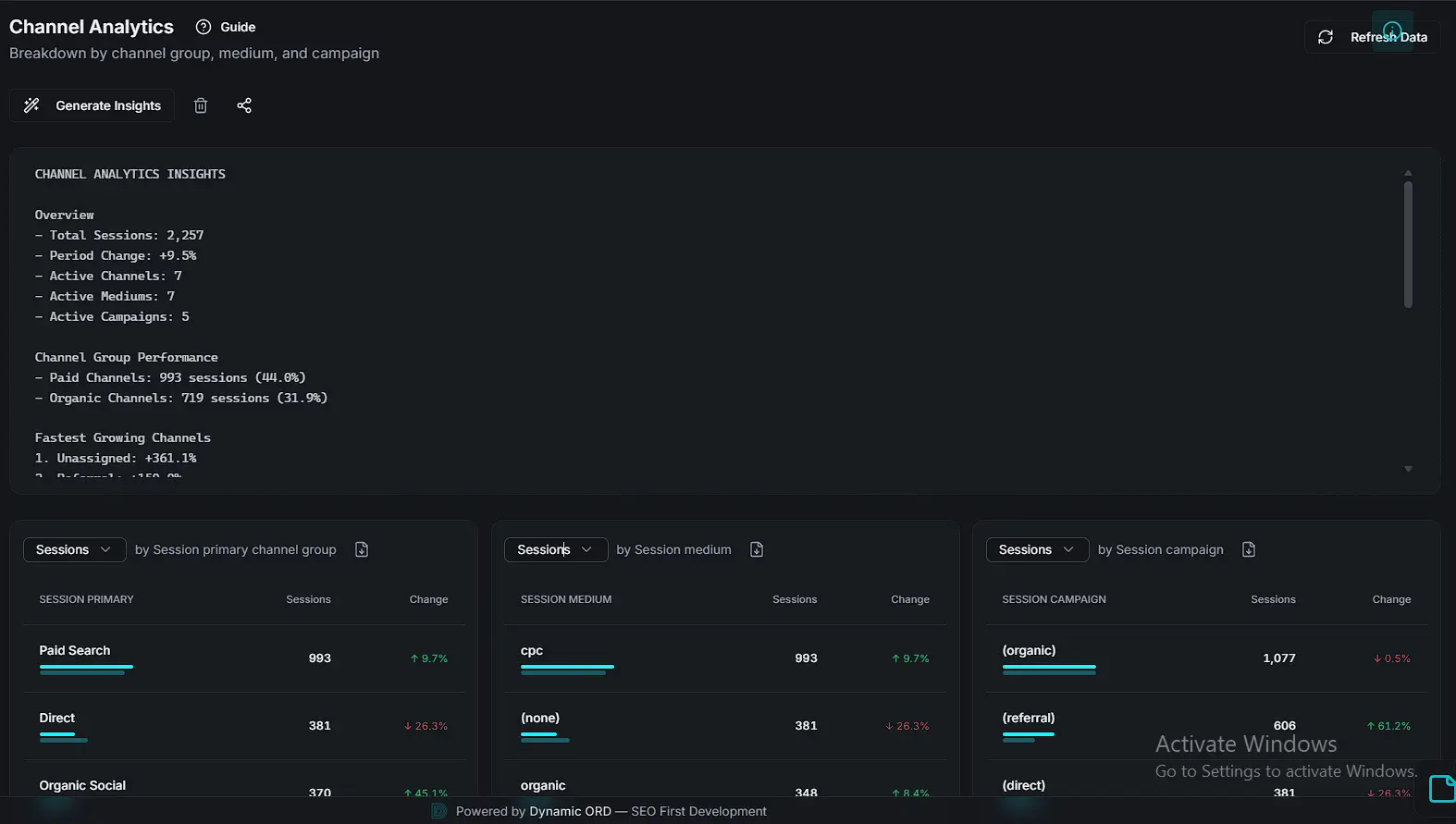Click the Channel Group Performance heading
The image size is (1456, 824).
[x=127, y=357]
